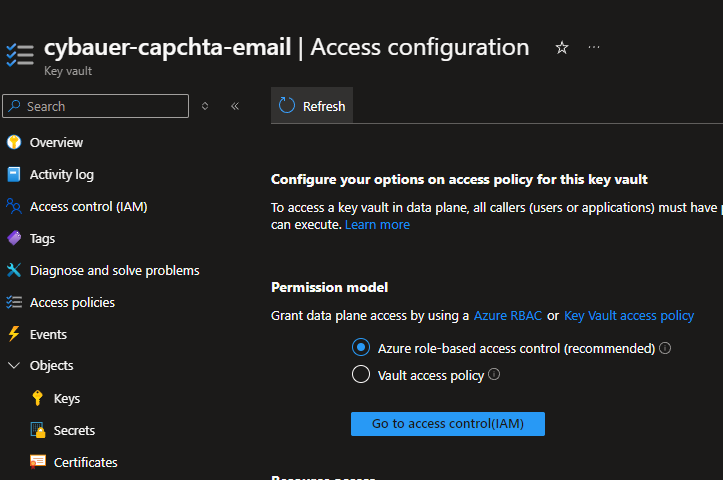
Task: Click the Certificates icon
Action: [38, 462]
